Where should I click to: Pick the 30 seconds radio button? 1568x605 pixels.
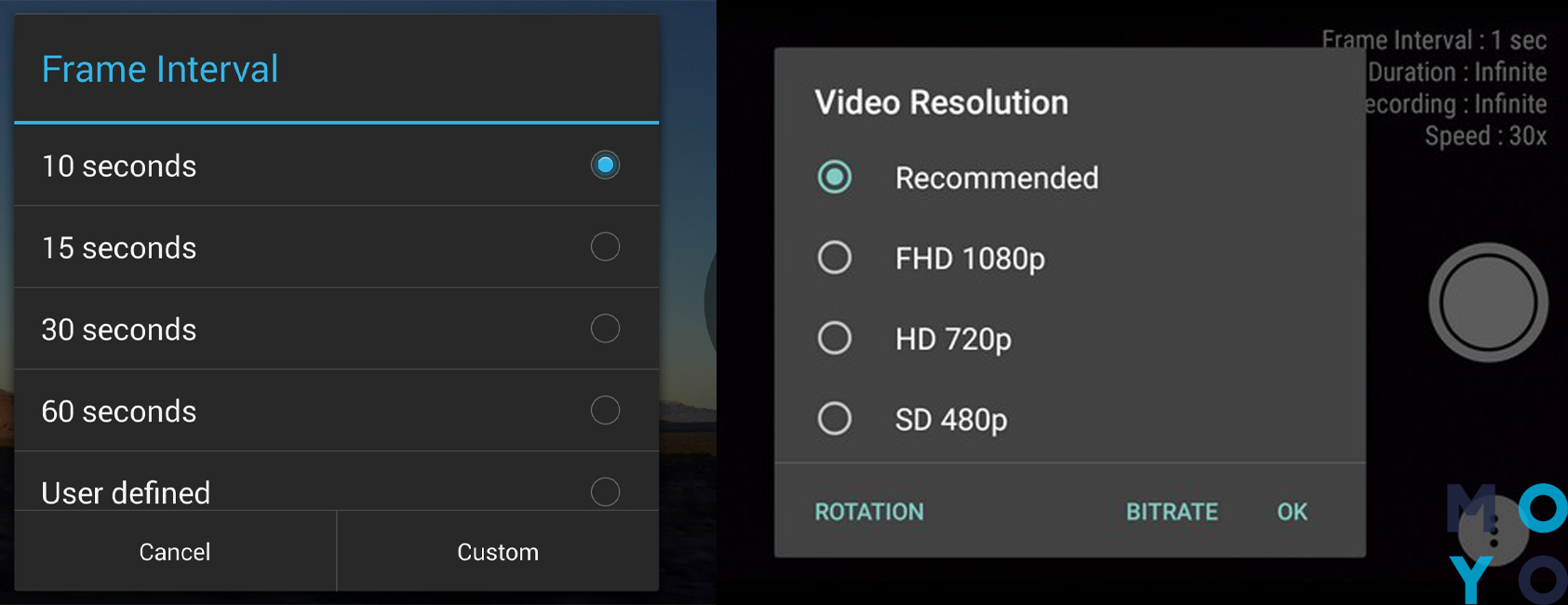605,329
